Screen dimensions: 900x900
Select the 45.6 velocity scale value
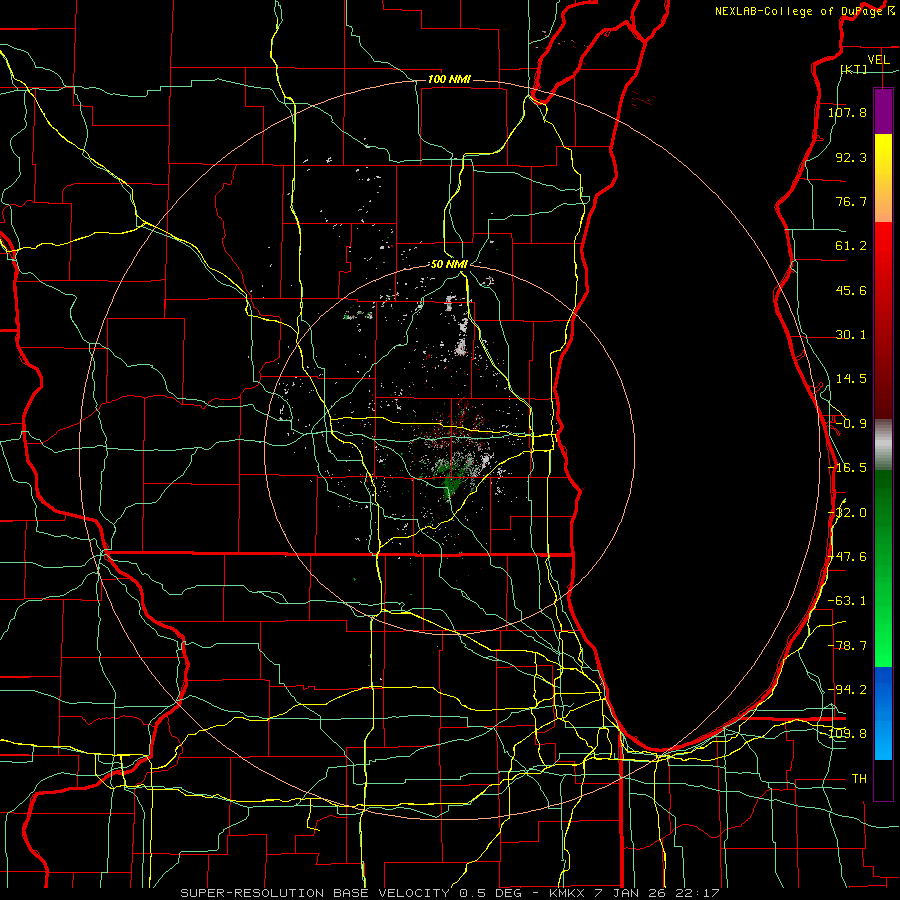tap(851, 290)
